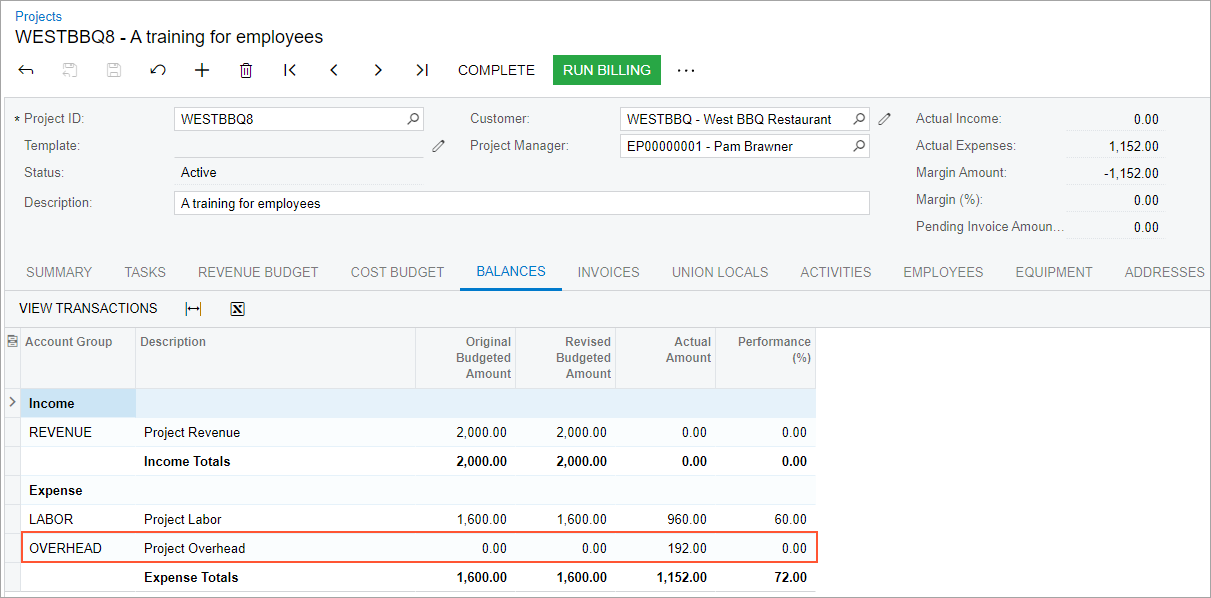This screenshot has width=1211, height=598.
Task: Click the back arrow toolbar icon
Action: pos(27,70)
